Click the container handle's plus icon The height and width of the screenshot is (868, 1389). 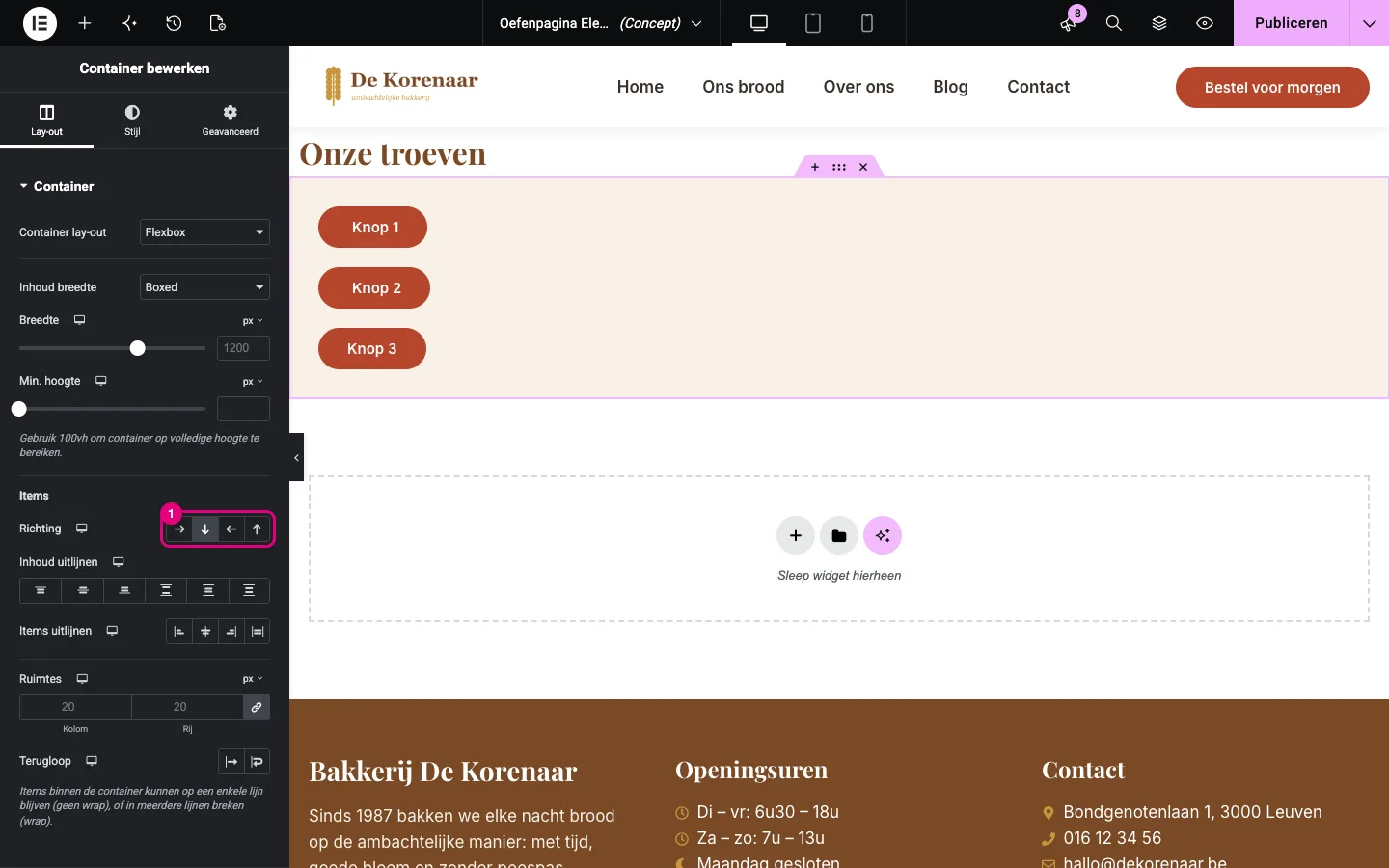[x=815, y=167]
